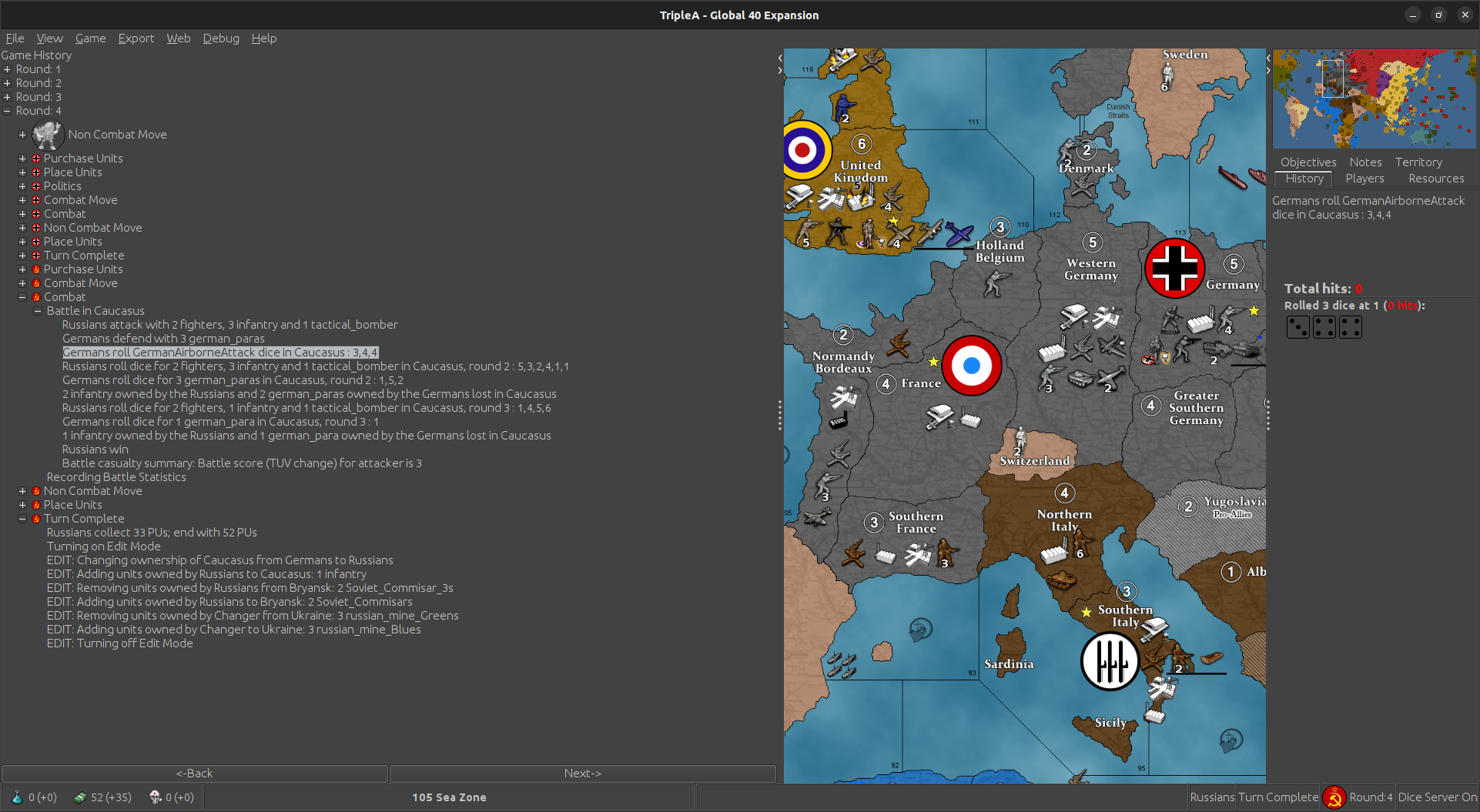Click the Soviet icon beside Turn Complete step
This screenshot has width=1480, height=812.
[x=35, y=519]
